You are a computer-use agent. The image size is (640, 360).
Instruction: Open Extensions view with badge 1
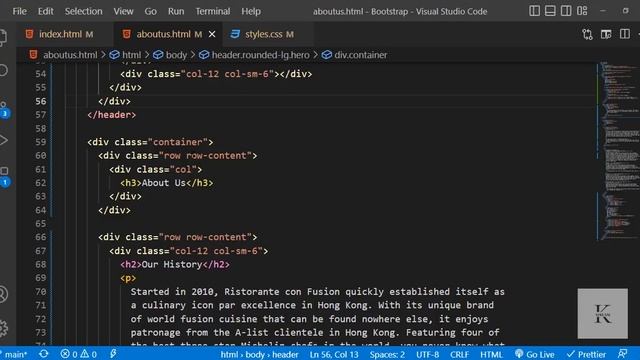[4, 176]
